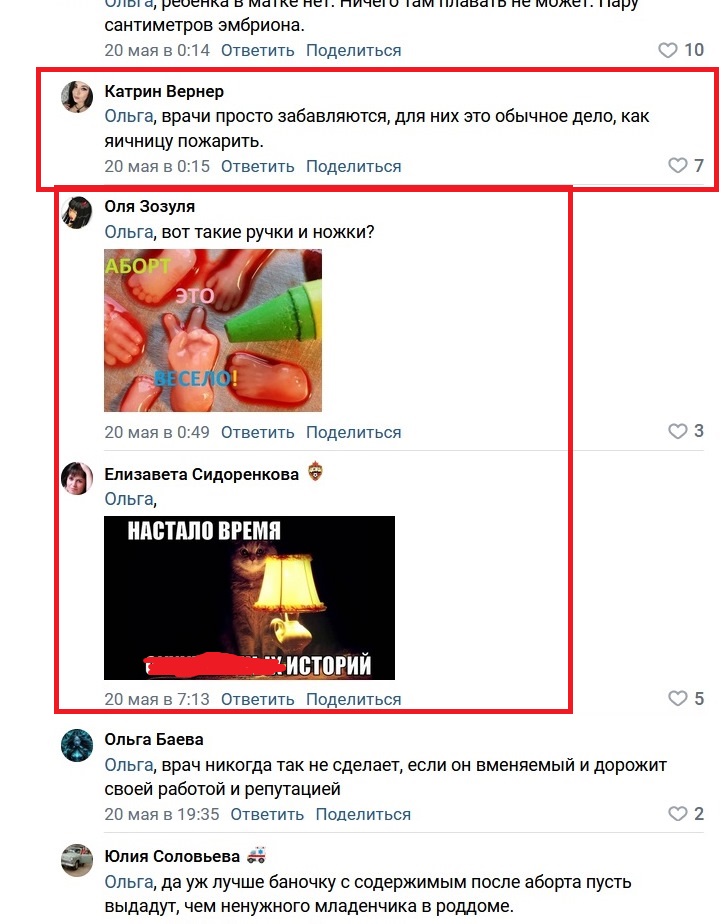Like Катрин Вернер's comment with heart
The image size is (728, 924).
677,166
